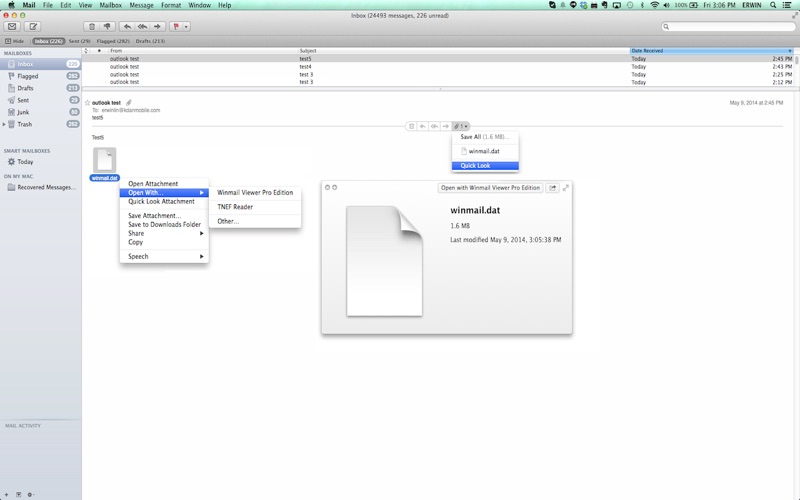This screenshot has height=500, width=800.
Task: Select Inbox (226) in favorites bar
Action: [x=48, y=41]
